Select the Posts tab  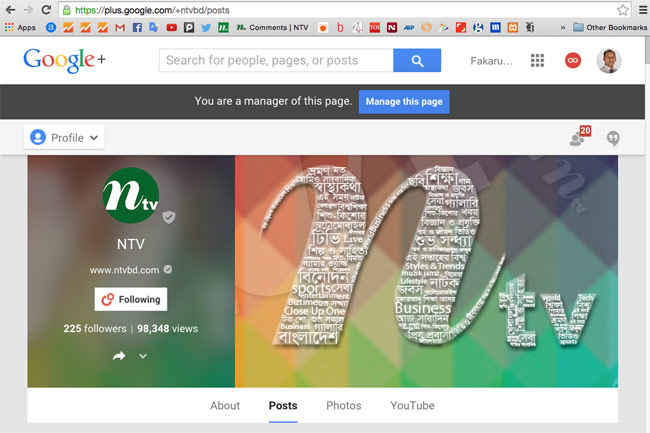point(283,406)
